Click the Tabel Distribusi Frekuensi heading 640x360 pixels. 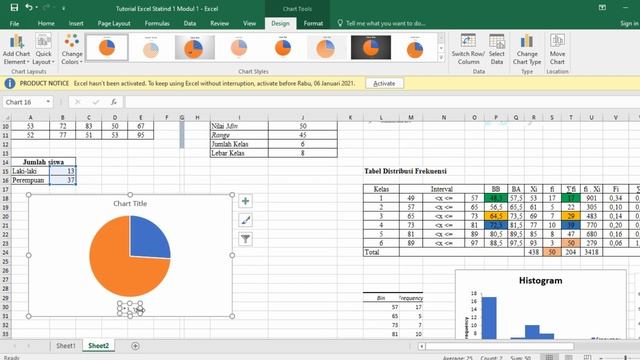tap(405, 171)
